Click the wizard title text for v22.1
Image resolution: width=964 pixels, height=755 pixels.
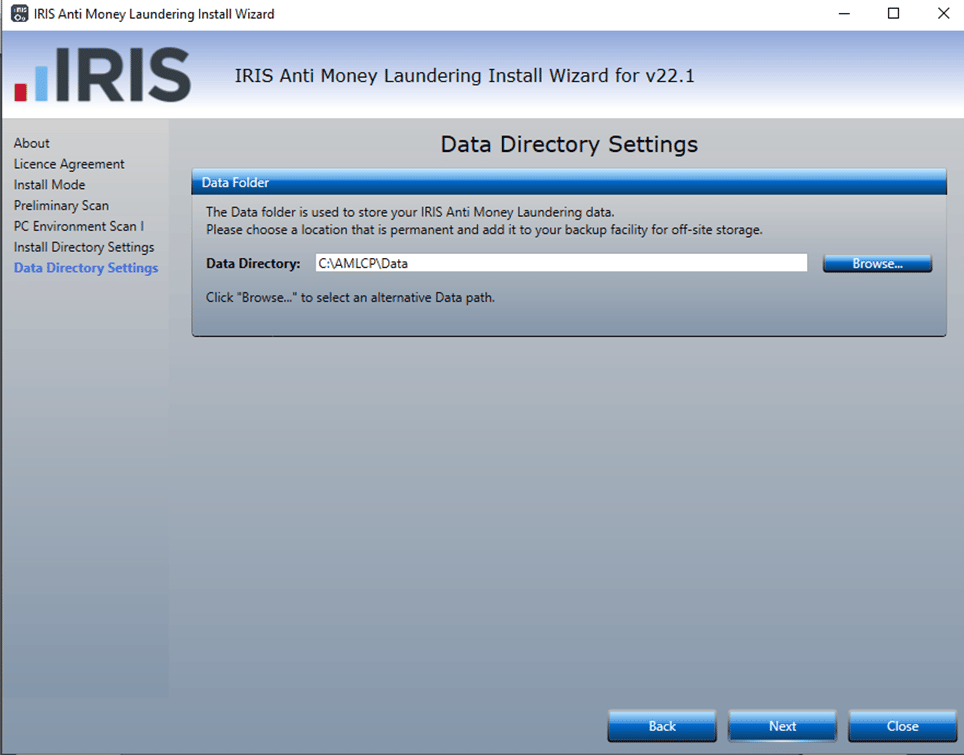click(x=464, y=76)
